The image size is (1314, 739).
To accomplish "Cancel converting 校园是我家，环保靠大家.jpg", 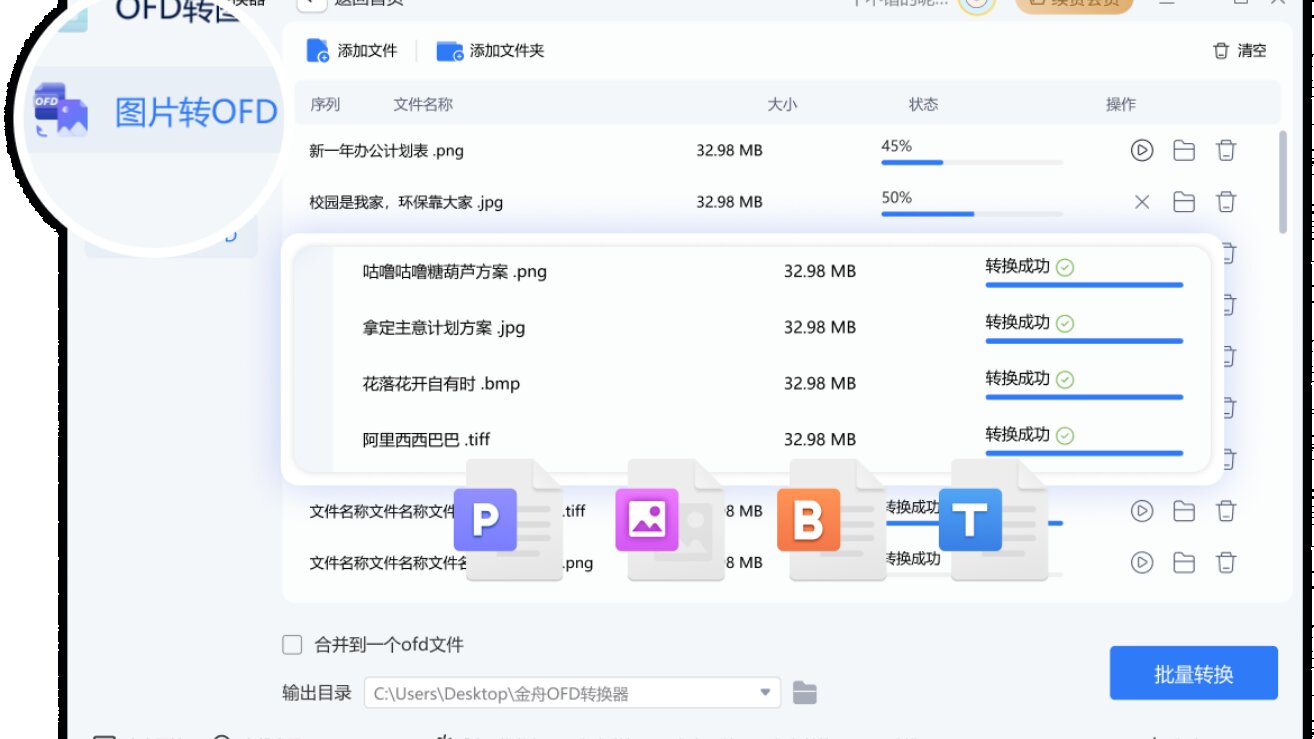I will [x=1141, y=202].
